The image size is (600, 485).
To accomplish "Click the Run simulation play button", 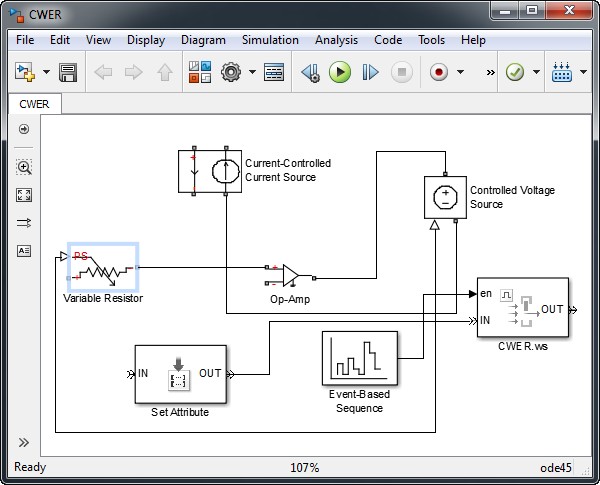I will [x=340, y=72].
